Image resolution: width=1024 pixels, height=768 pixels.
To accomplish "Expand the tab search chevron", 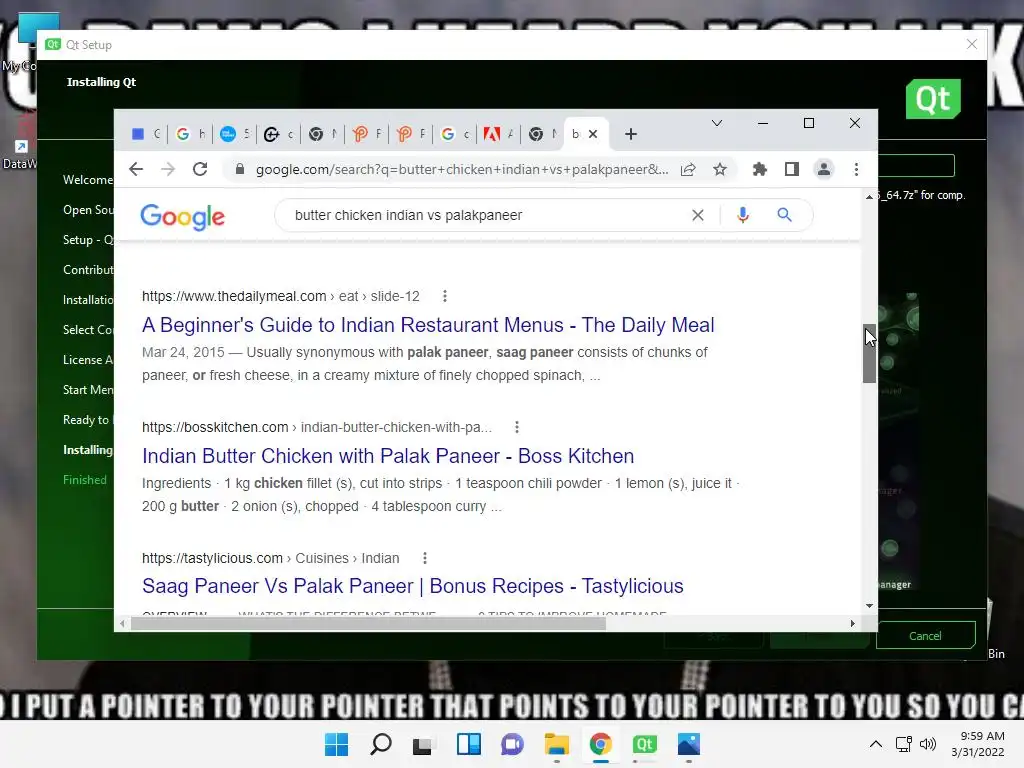I will (716, 123).
